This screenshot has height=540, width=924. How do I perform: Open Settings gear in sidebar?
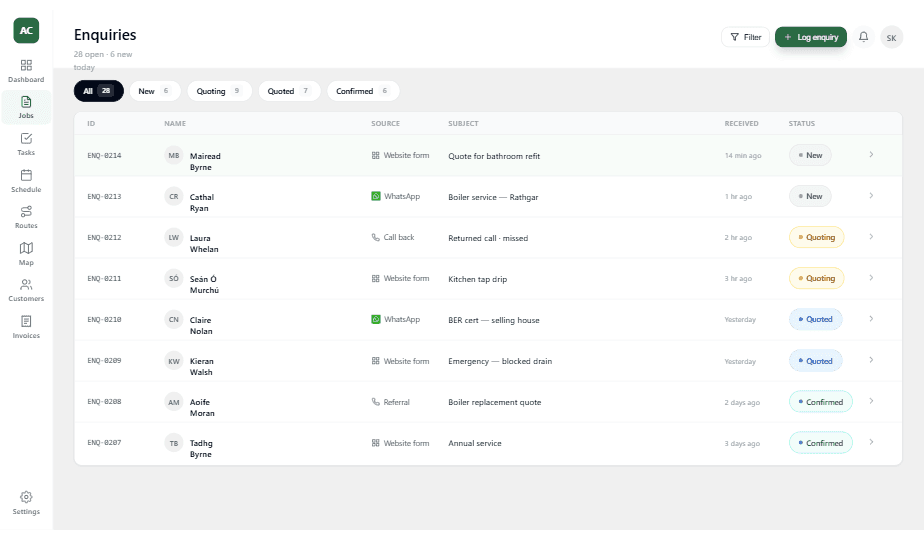[x=26, y=497]
